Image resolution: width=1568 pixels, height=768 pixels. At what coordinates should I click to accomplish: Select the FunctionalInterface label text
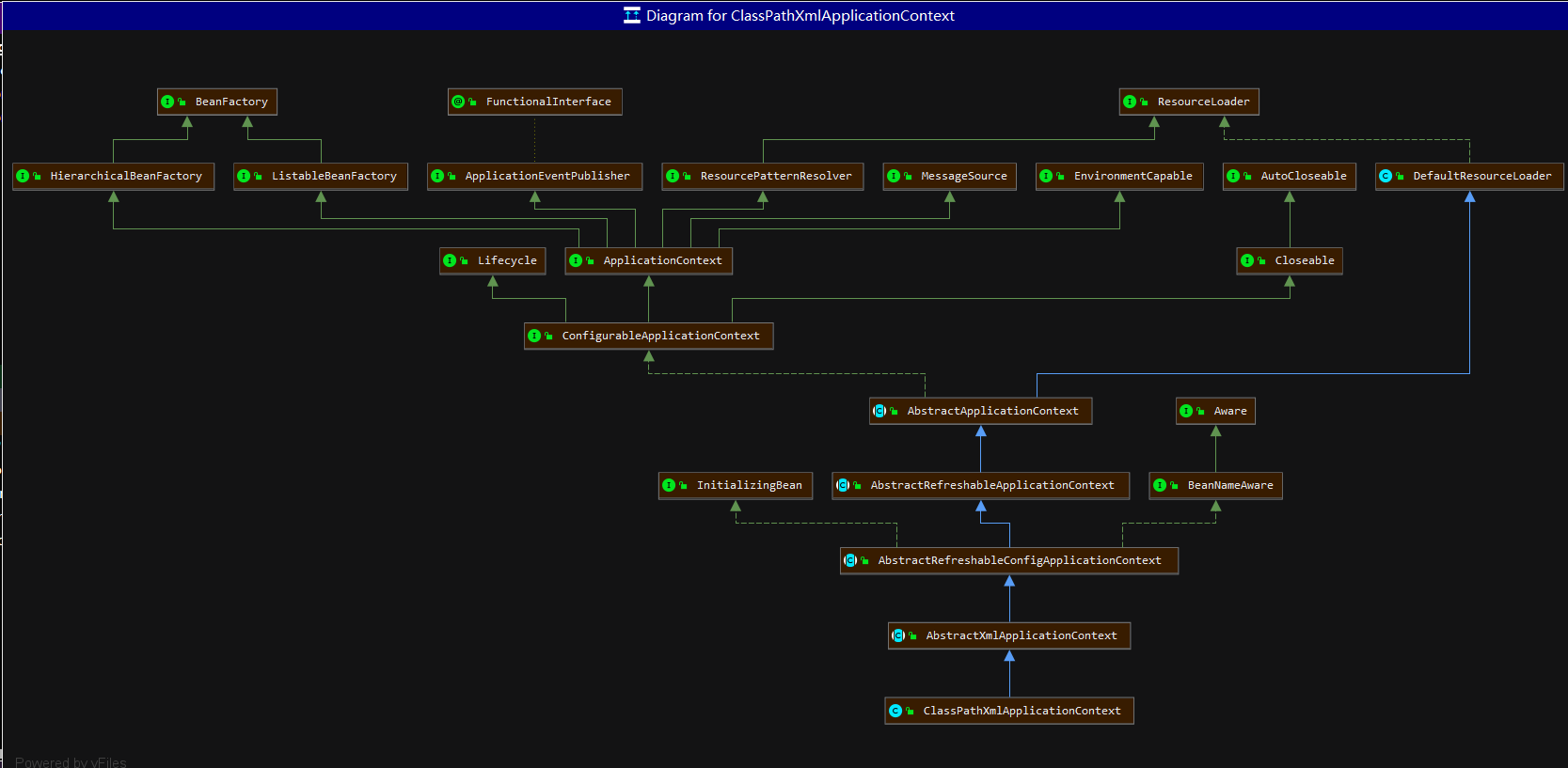tap(548, 102)
